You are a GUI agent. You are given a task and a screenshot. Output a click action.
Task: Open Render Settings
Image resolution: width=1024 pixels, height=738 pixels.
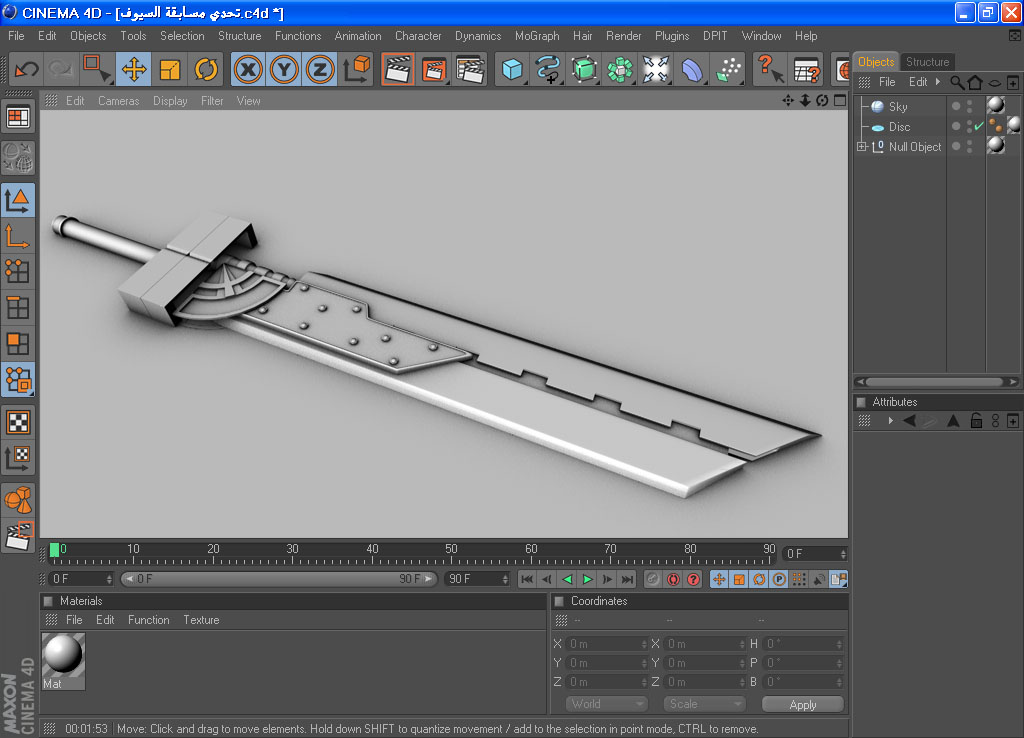[x=470, y=69]
